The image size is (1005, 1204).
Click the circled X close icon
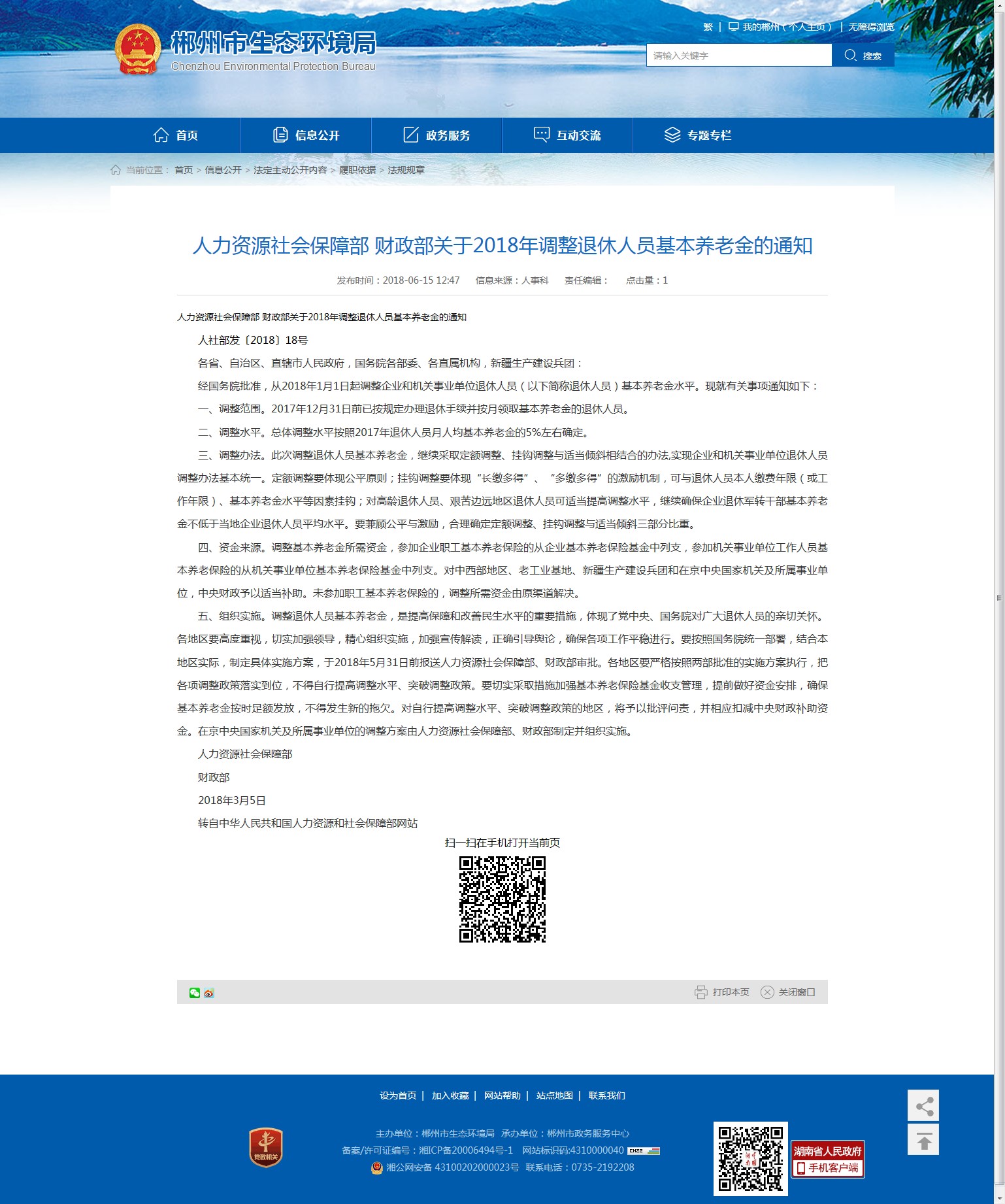point(767,992)
